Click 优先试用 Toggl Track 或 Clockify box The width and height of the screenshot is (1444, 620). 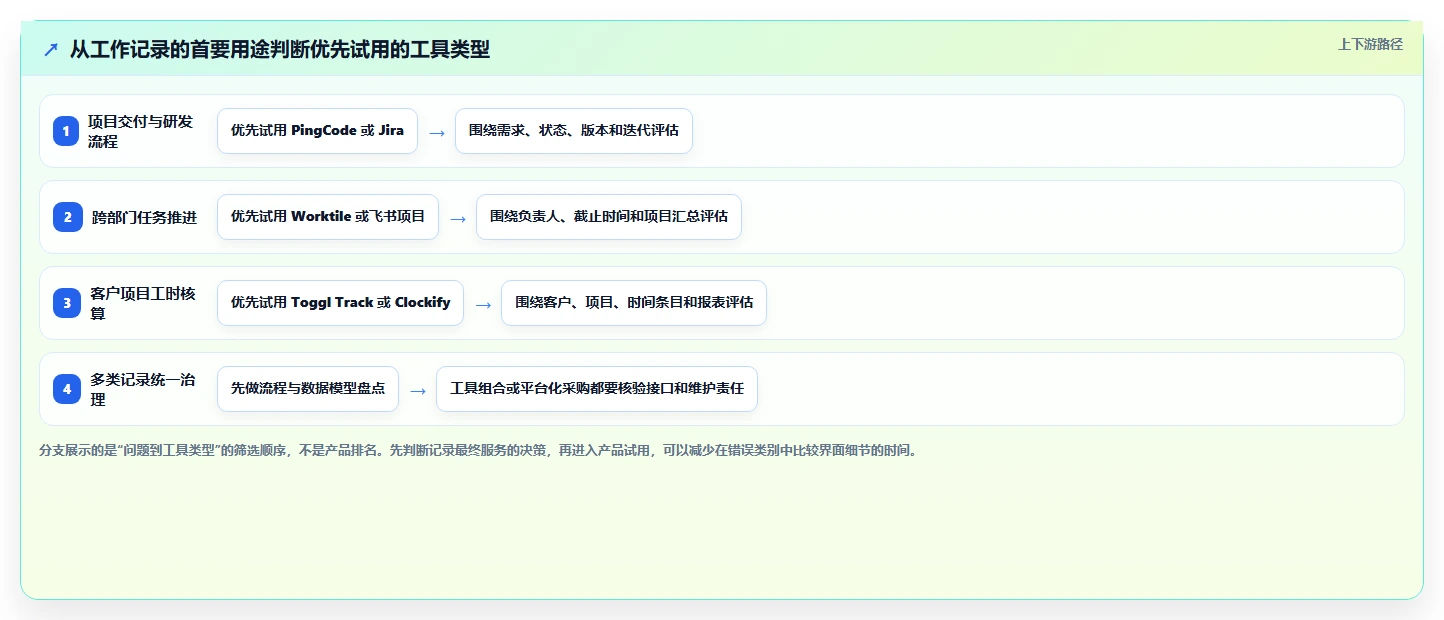340,303
